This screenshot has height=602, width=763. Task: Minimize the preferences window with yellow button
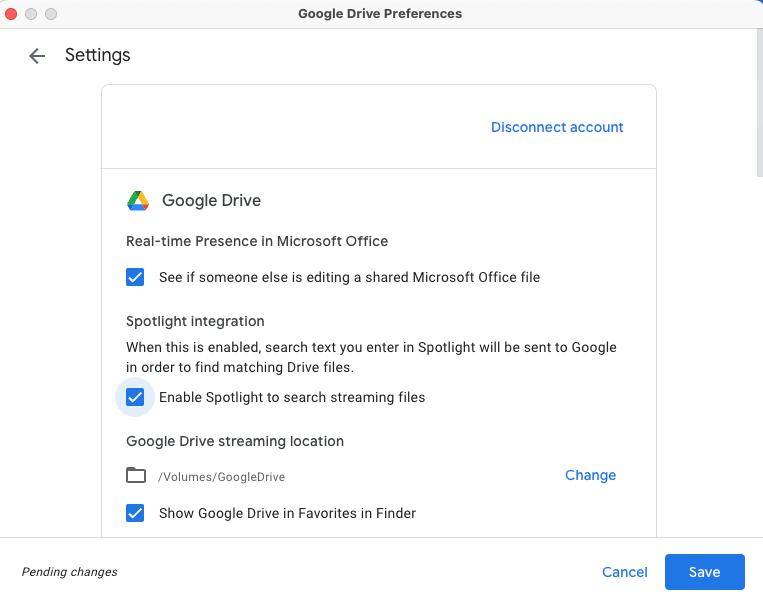point(31,14)
